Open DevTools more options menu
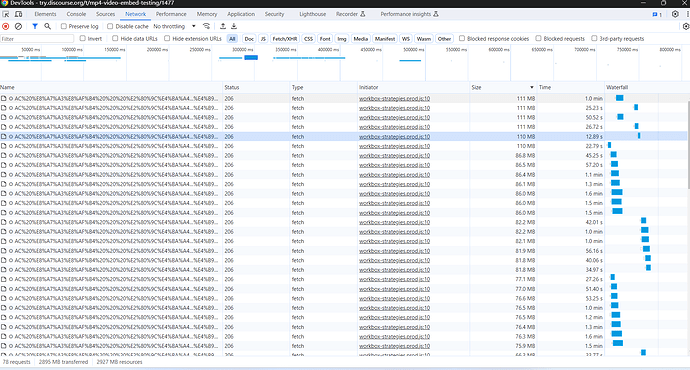 coord(687,14)
